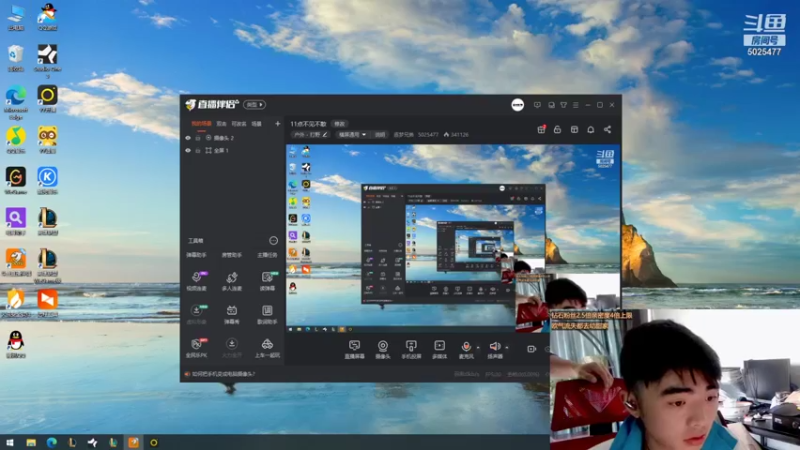The width and height of the screenshot is (800, 450).
Task: Open the 视频连麦 tool
Action: pyautogui.click(x=196, y=281)
